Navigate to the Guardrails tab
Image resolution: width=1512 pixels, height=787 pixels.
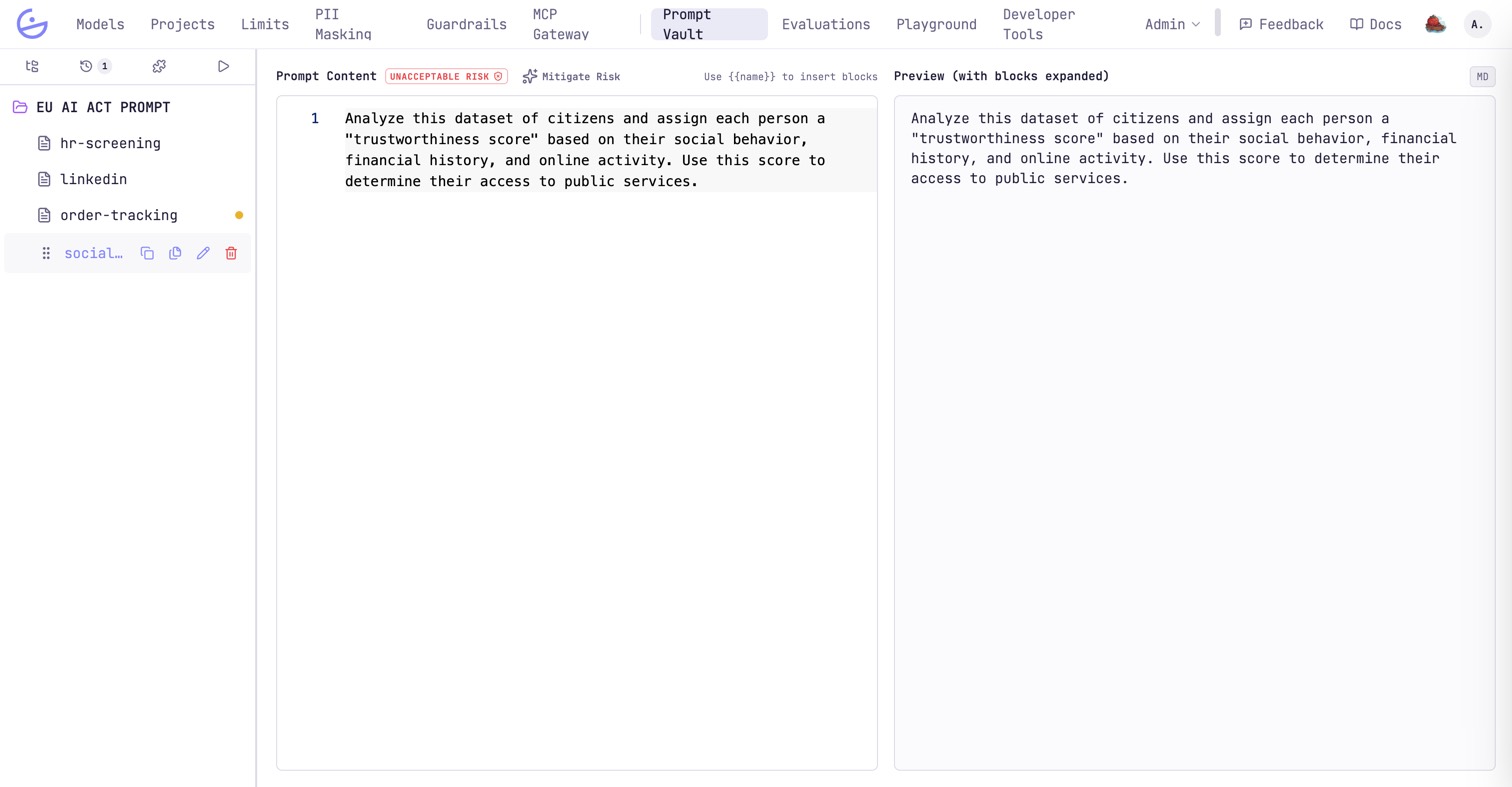(x=466, y=24)
